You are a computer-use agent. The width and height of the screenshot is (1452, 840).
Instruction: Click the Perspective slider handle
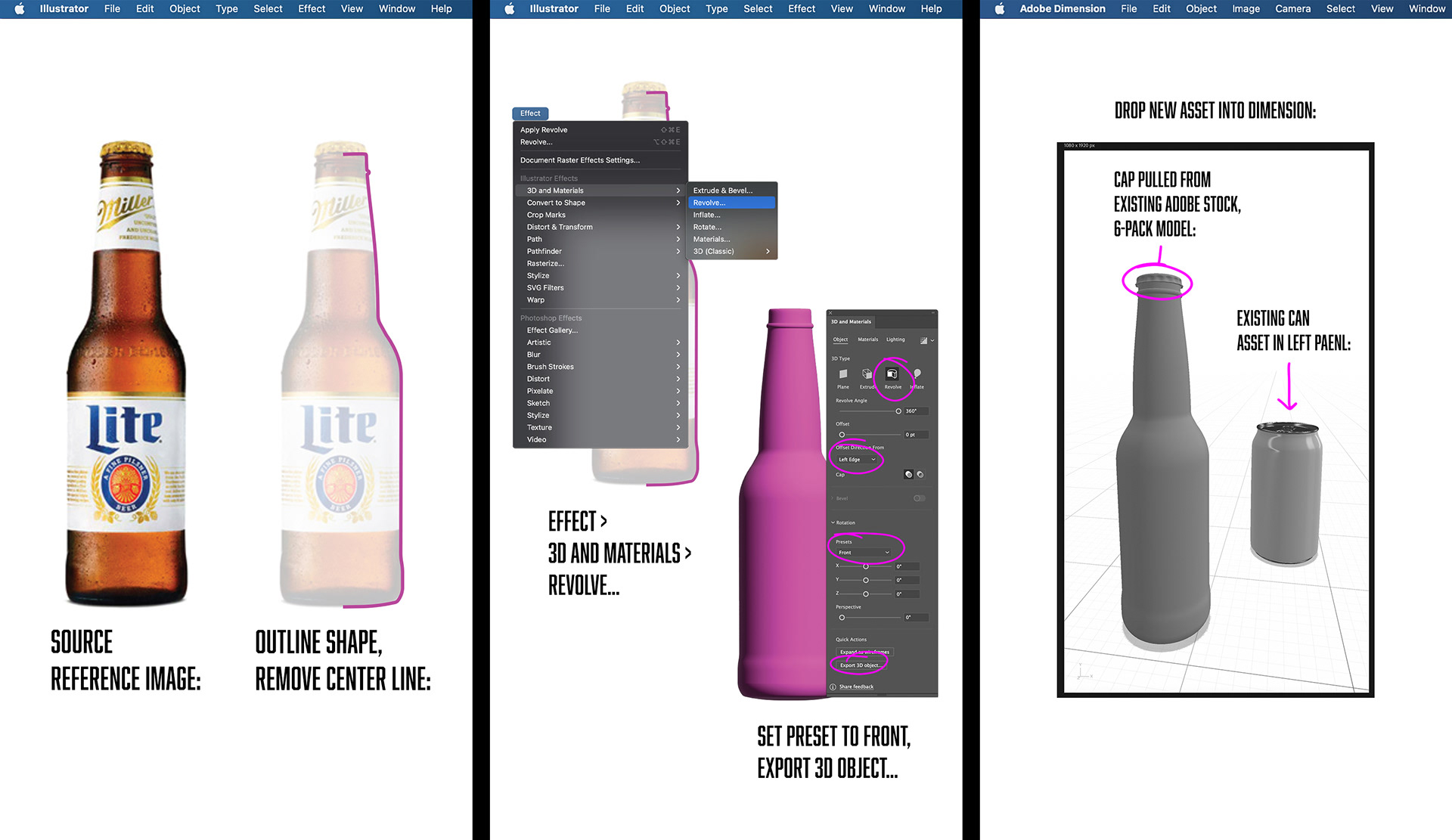(x=842, y=618)
